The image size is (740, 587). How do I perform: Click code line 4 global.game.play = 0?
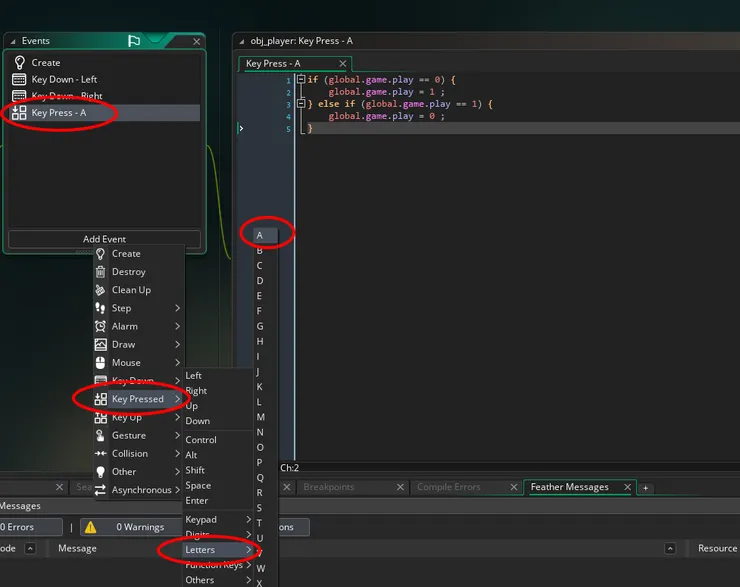pyautogui.click(x=386, y=116)
